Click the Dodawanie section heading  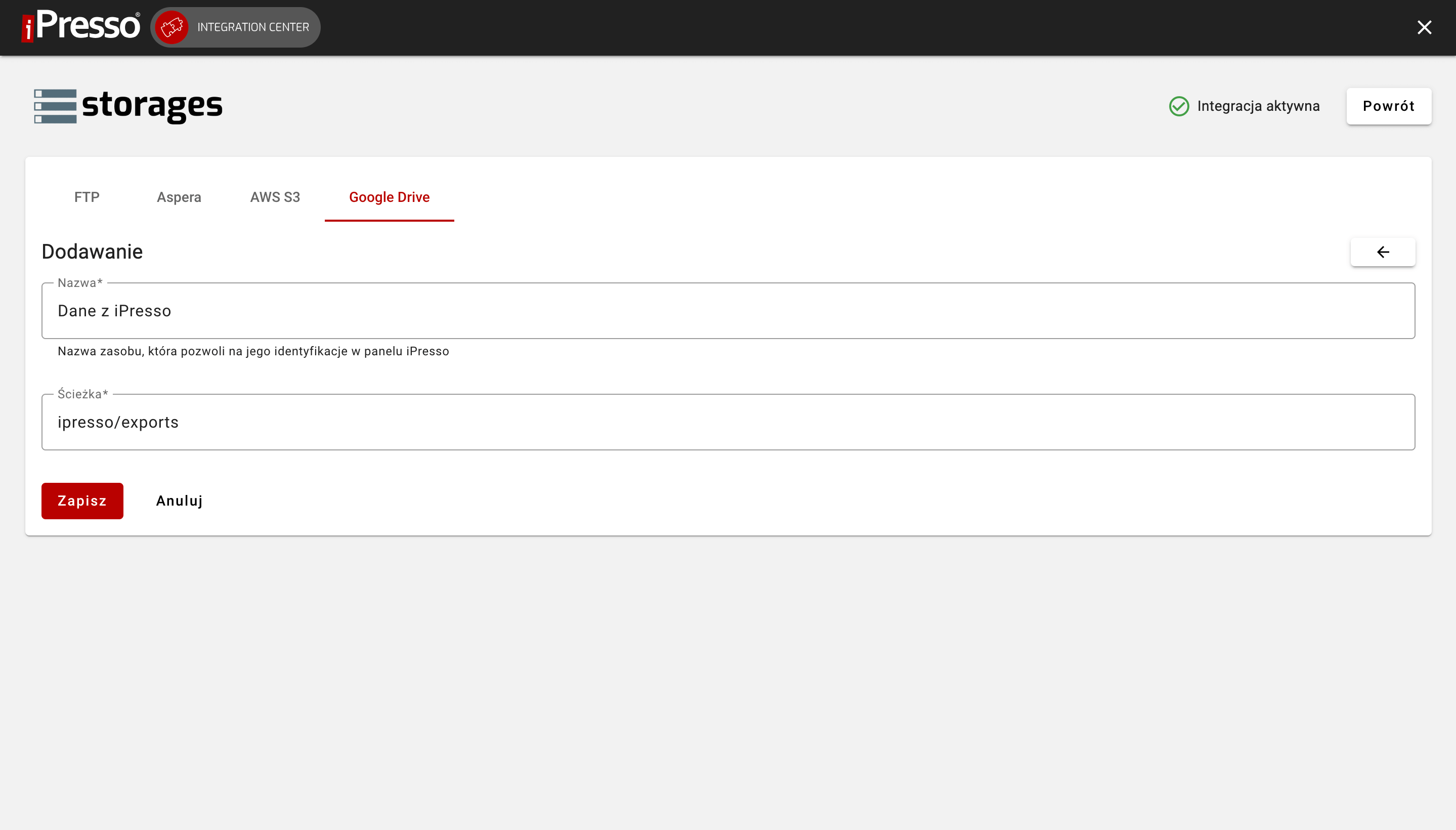tap(92, 252)
